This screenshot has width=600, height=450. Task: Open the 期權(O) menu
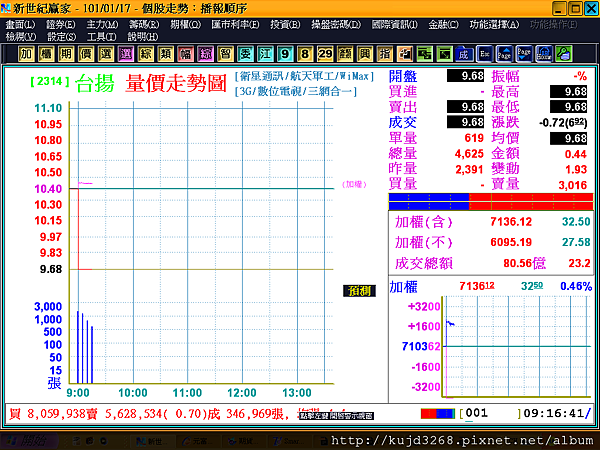(x=186, y=24)
